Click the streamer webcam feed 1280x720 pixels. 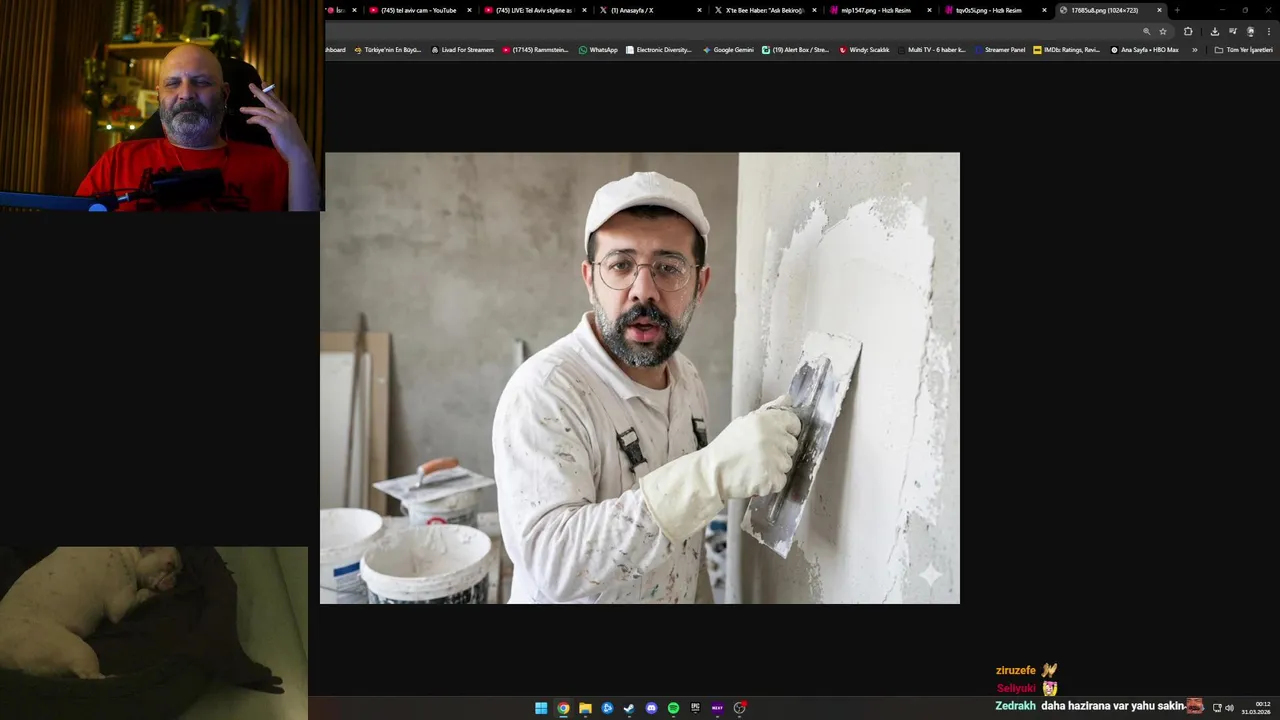click(161, 105)
